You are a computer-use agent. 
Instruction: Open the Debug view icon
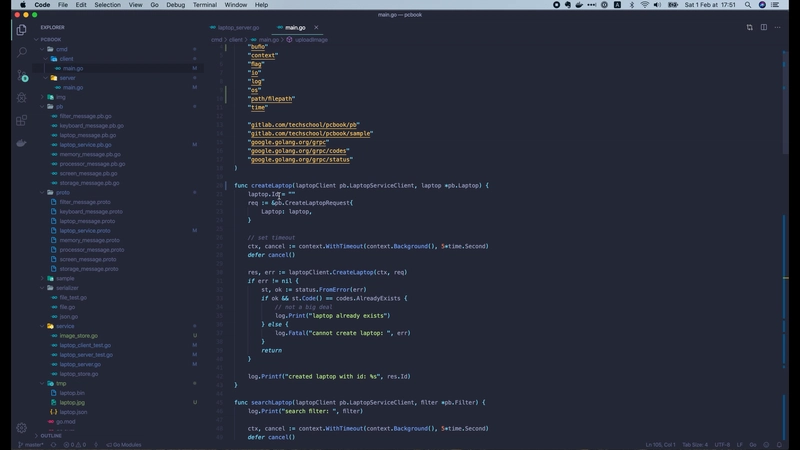tap(21, 97)
